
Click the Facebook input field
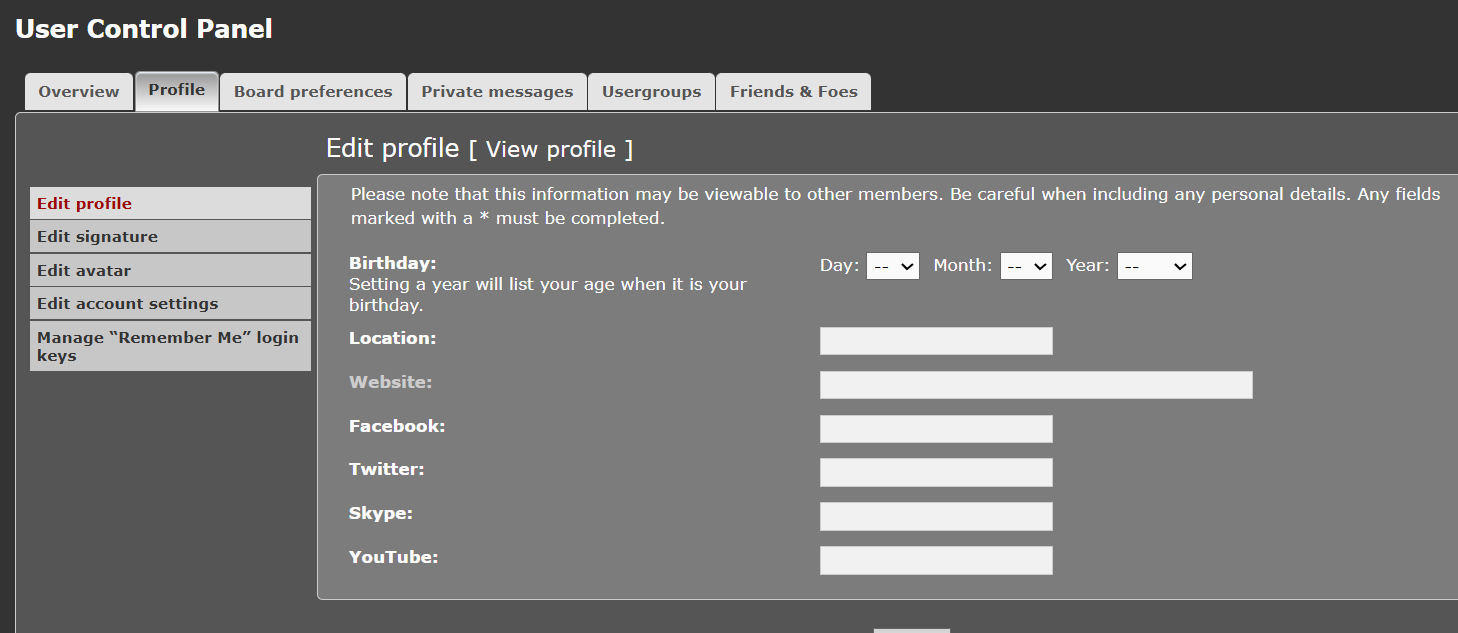pyautogui.click(x=936, y=429)
